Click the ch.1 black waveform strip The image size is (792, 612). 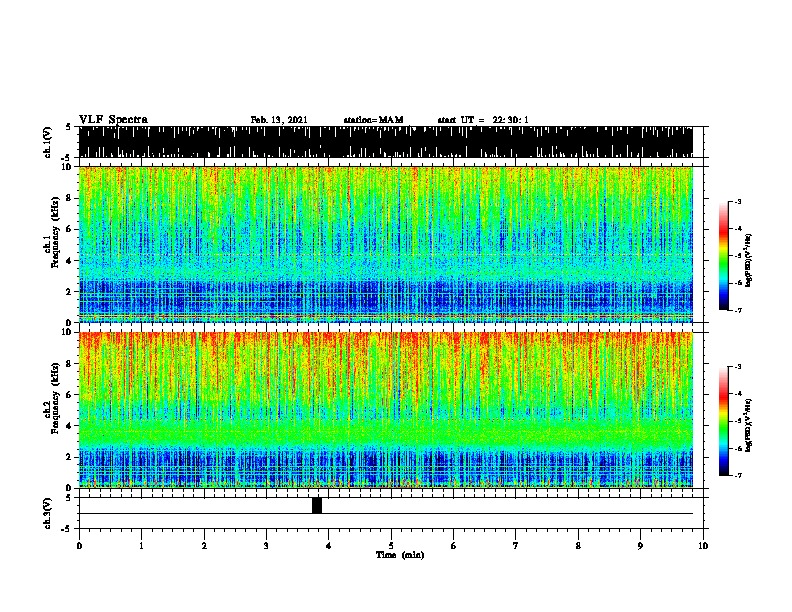(x=386, y=142)
